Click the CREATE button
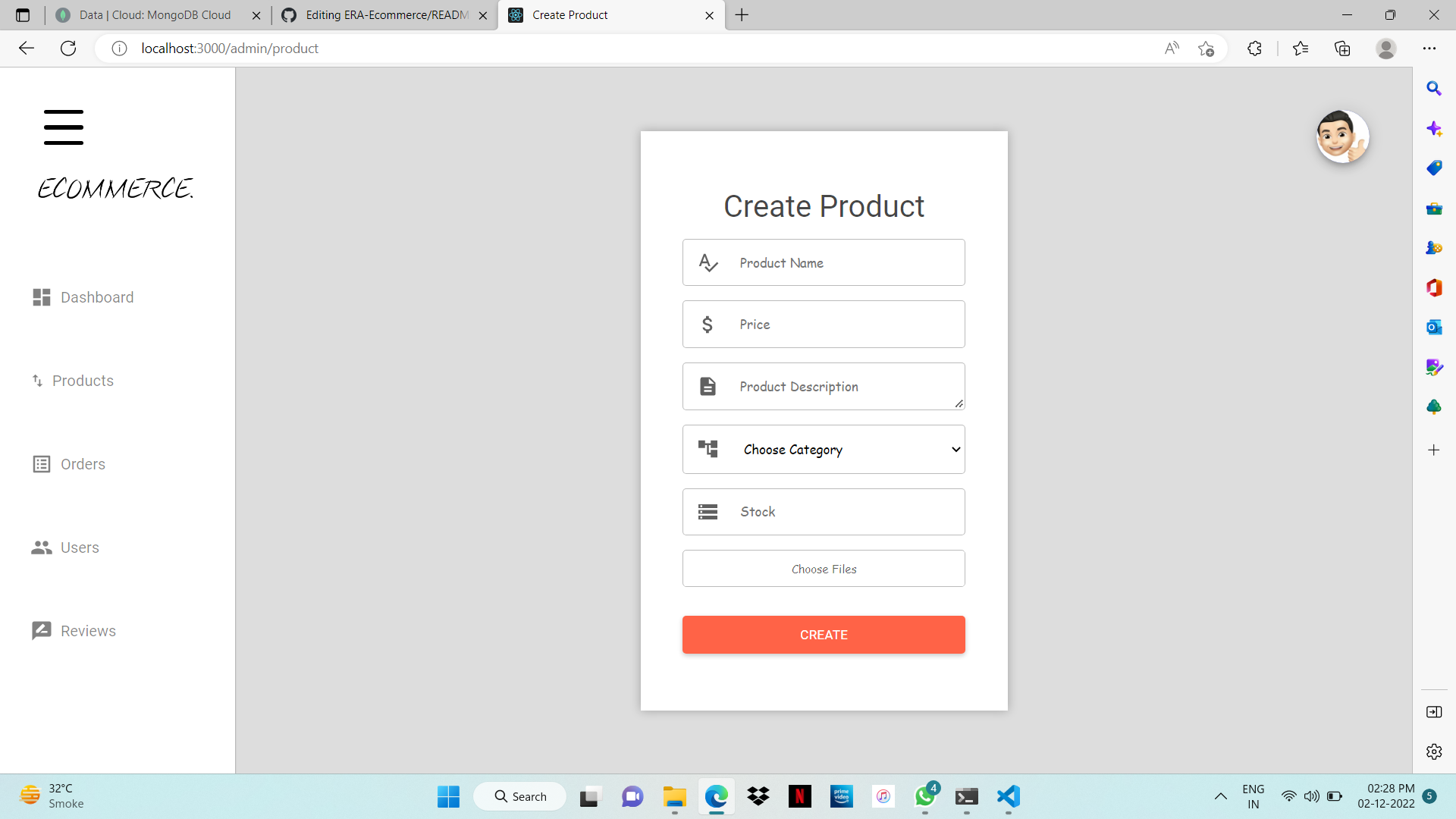Screen dimensions: 1456x819 (x=824, y=635)
